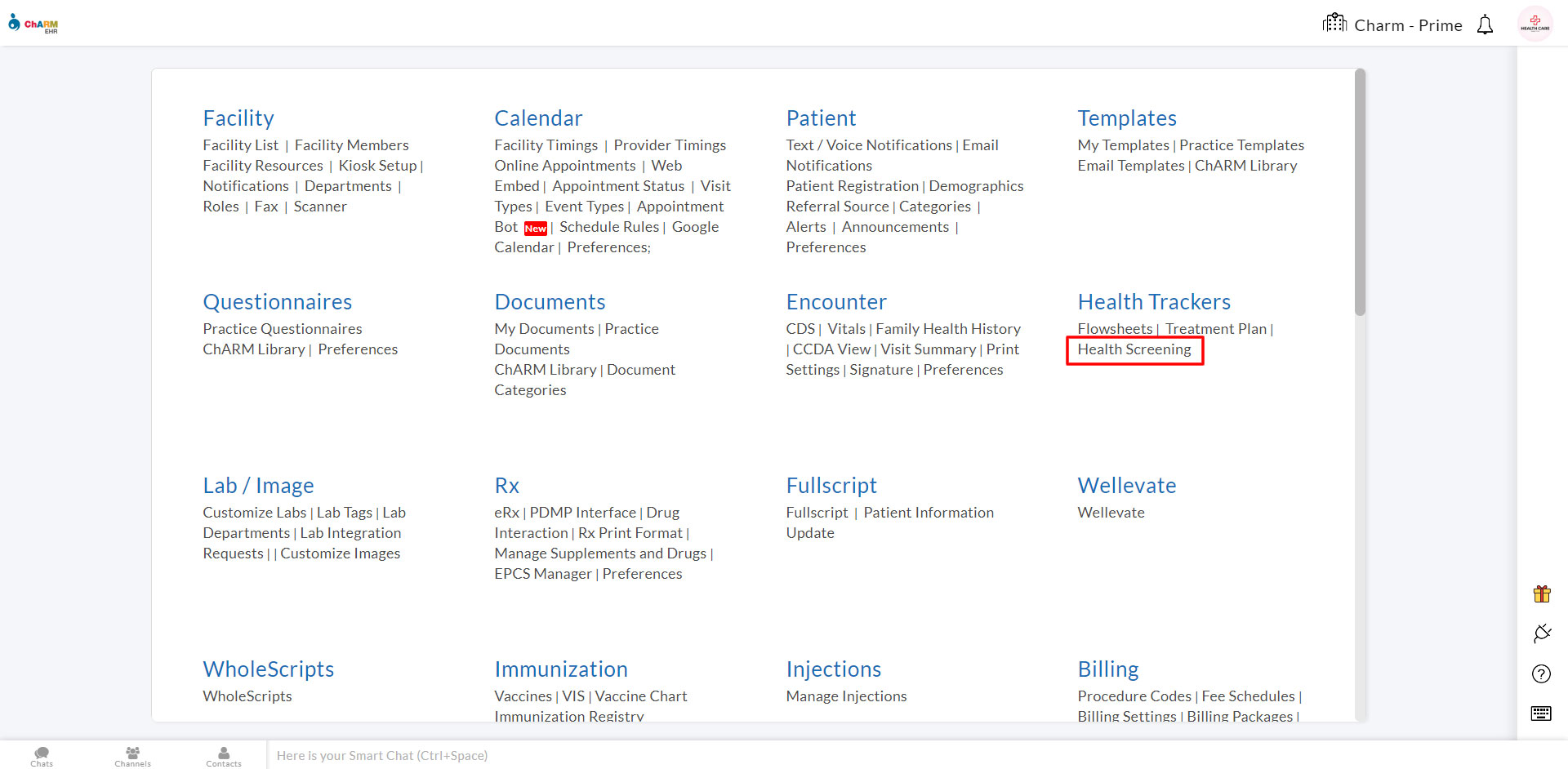Open the gift box icon

click(1541, 593)
